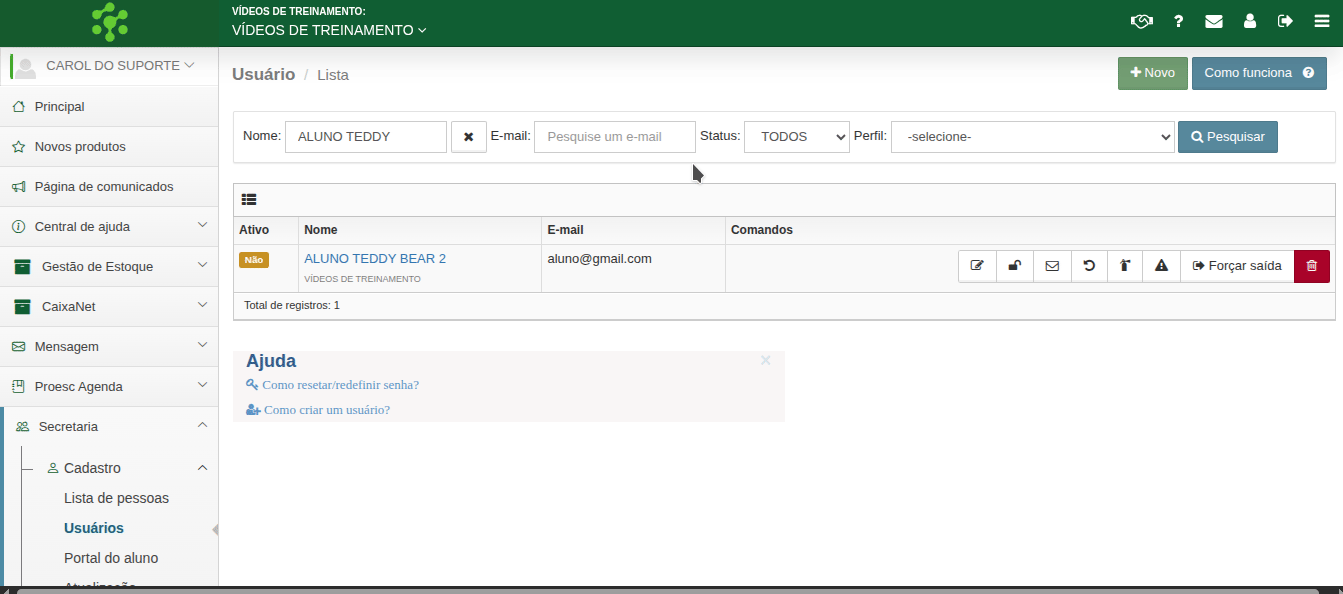
Task: Click the logout arrow icon in header
Action: (1285, 21)
